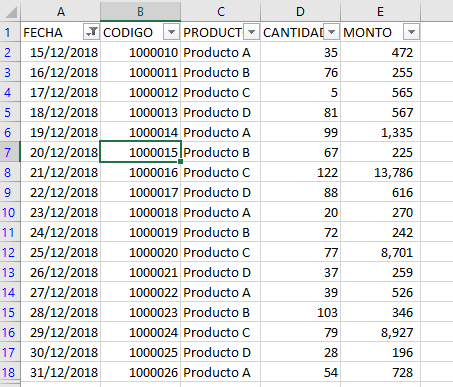Select row 12 header

pyautogui.click(x=10, y=252)
